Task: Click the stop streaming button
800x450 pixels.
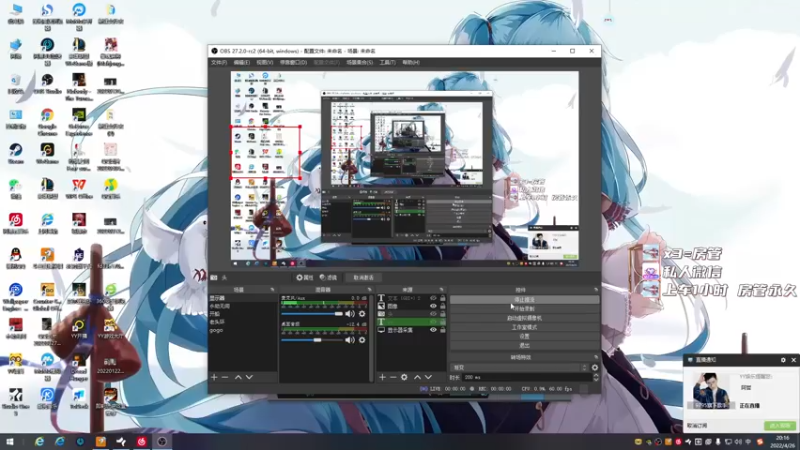Action: coord(524,300)
